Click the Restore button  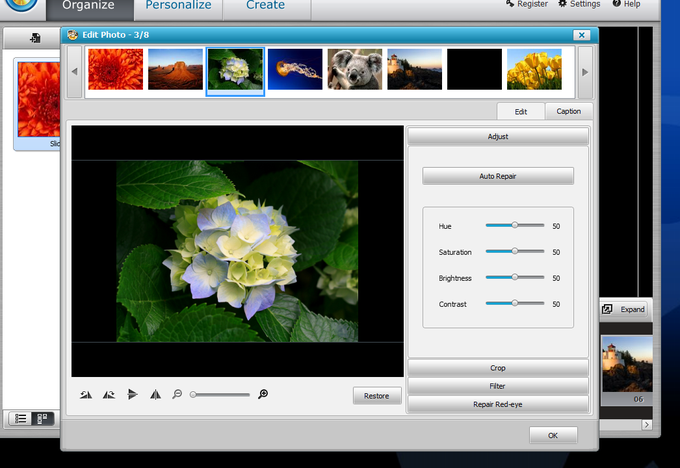[x=376, y=396]
